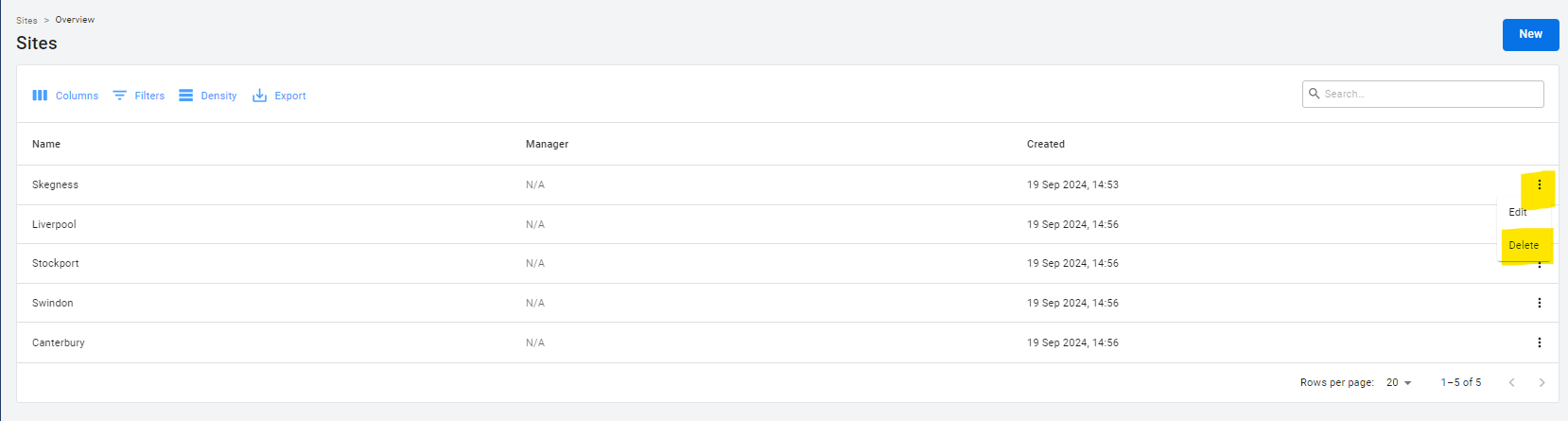Go to previous page arrow
Image resolution: width=1568 pixels, height=421 pixels.
tap(1511, 382)
